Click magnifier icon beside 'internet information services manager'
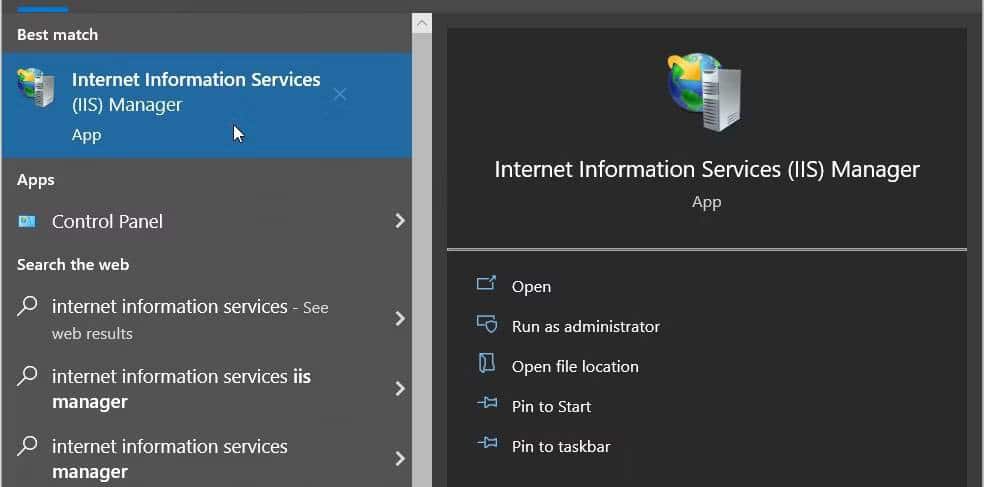 (x=27, y=446)
